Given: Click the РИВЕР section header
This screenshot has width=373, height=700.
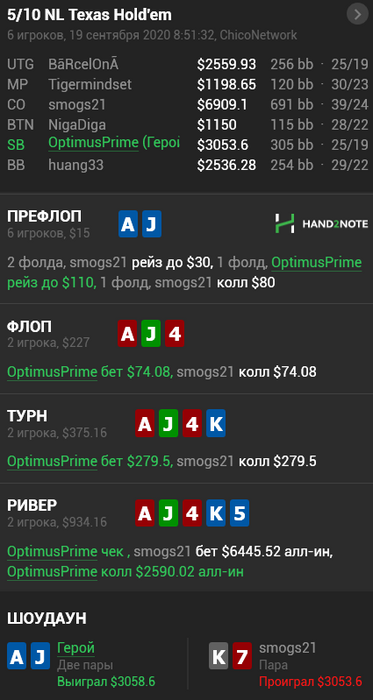Looking at the screenshot, I should (32, 505).
